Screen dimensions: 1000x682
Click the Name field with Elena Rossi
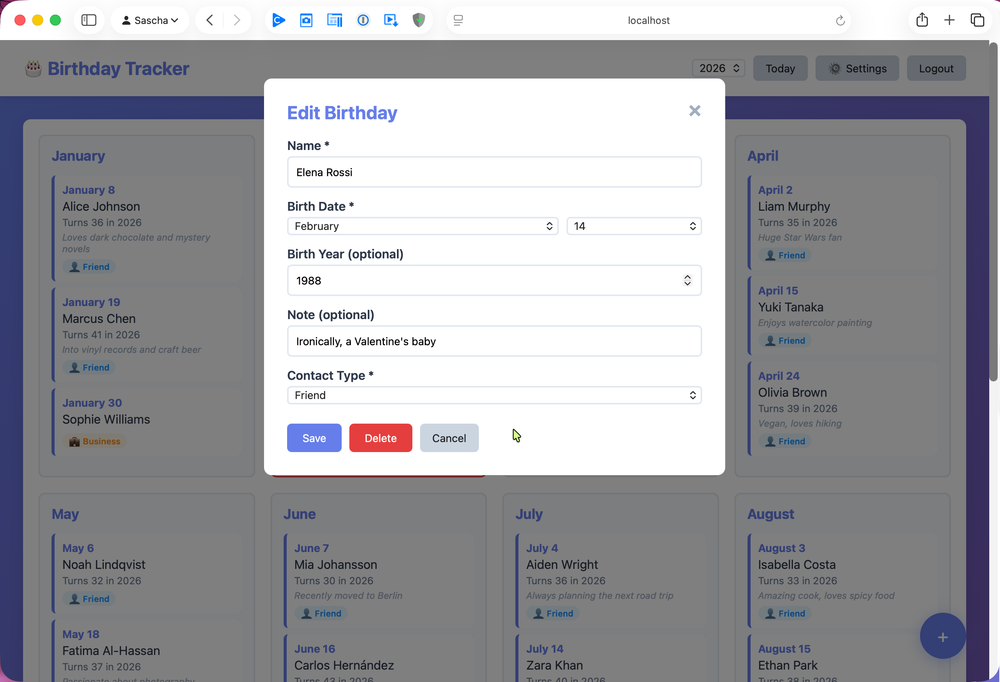point(494,172)
